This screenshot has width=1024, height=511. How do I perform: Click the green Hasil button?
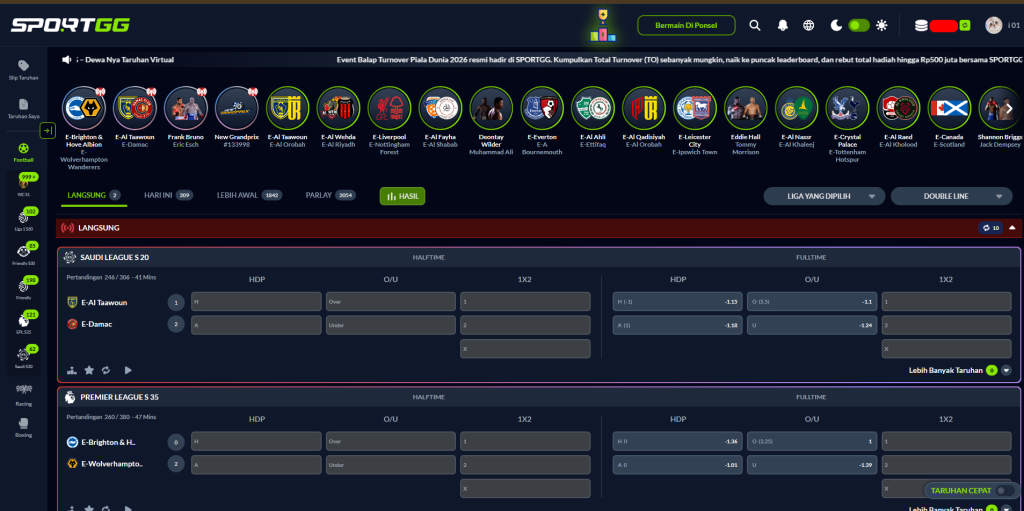point(402,196)
